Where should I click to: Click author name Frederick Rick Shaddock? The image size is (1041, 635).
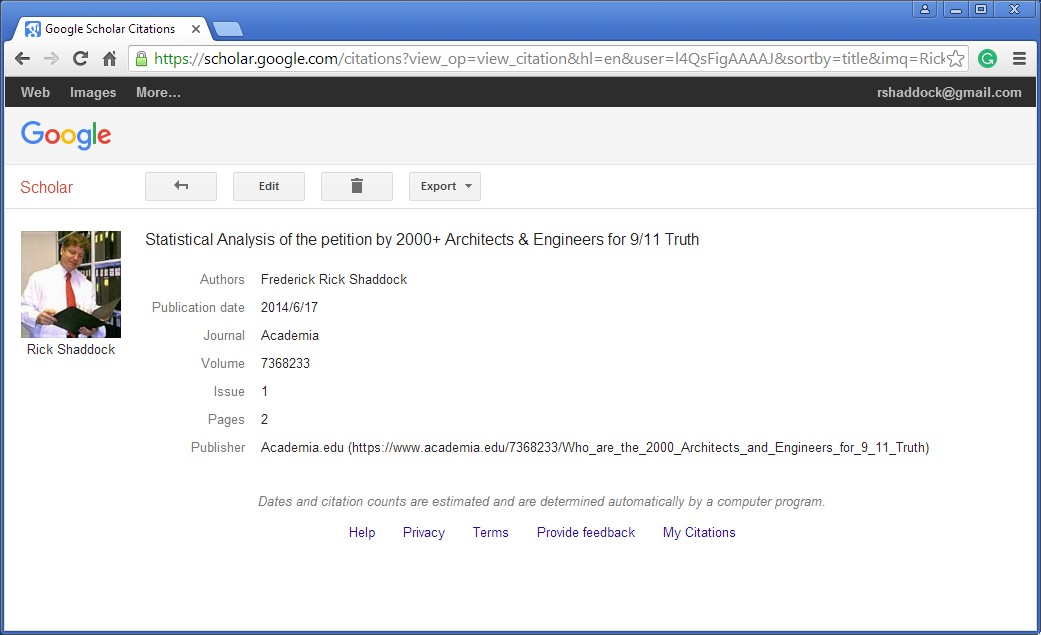(334, 280)
